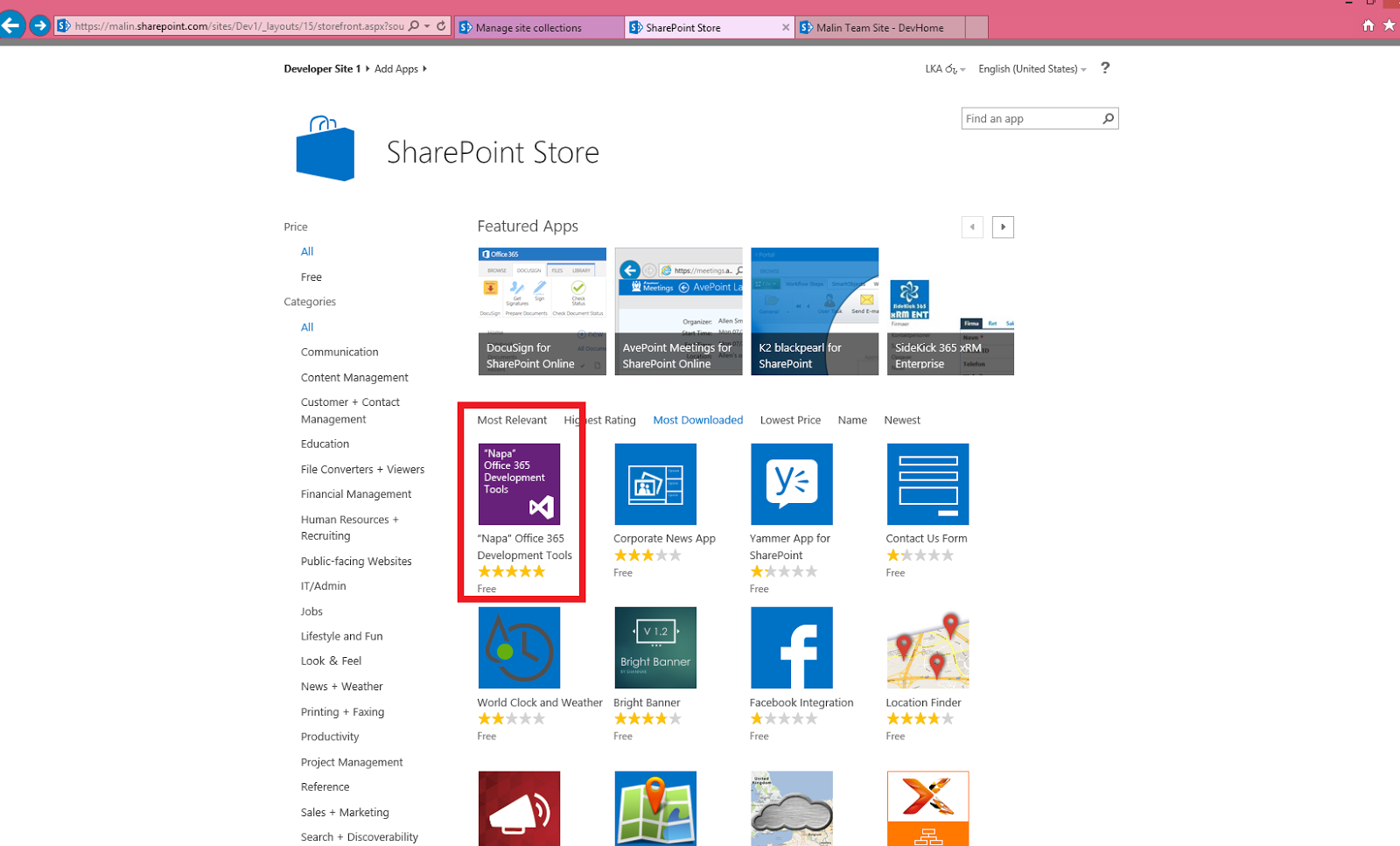Click the Corporate News App title link
1400x846 pixels.
(x=664, y=539)
